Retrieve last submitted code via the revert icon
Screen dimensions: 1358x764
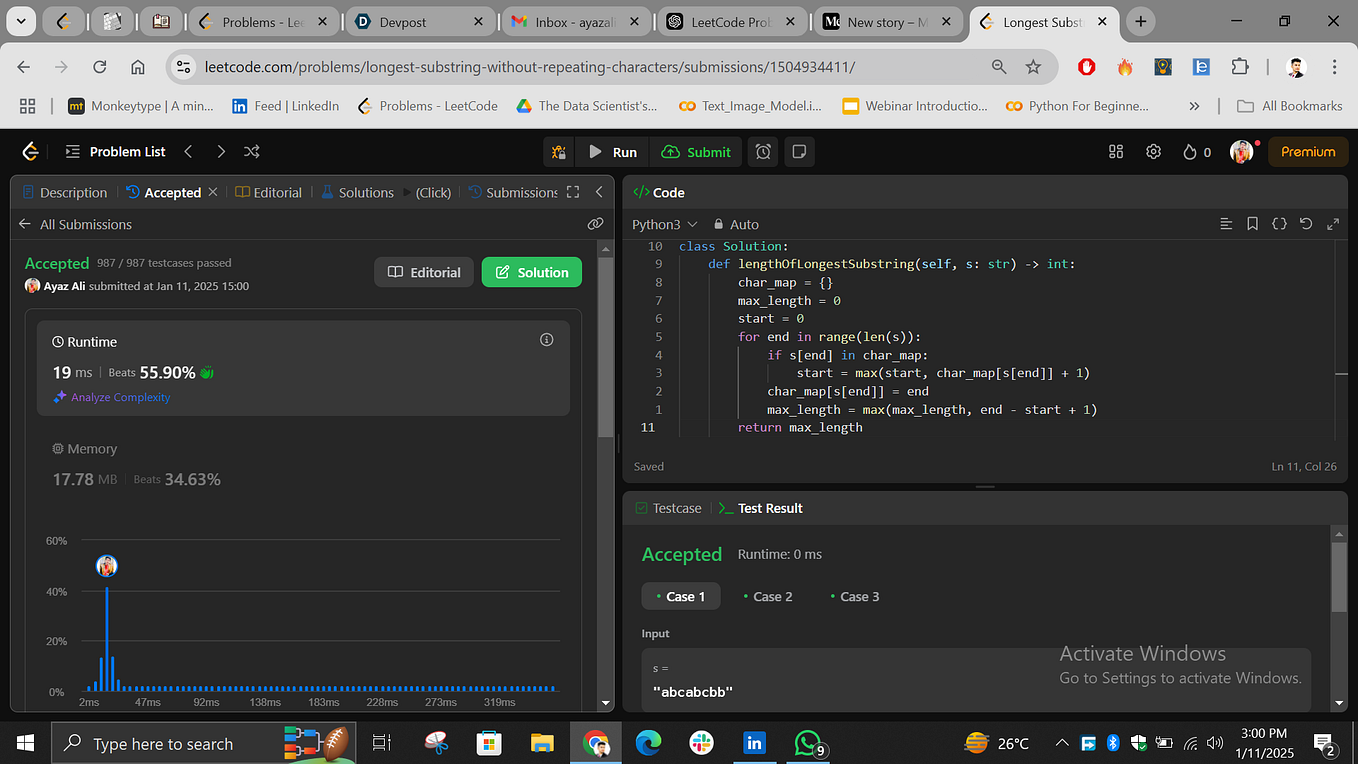(1306, 223)
